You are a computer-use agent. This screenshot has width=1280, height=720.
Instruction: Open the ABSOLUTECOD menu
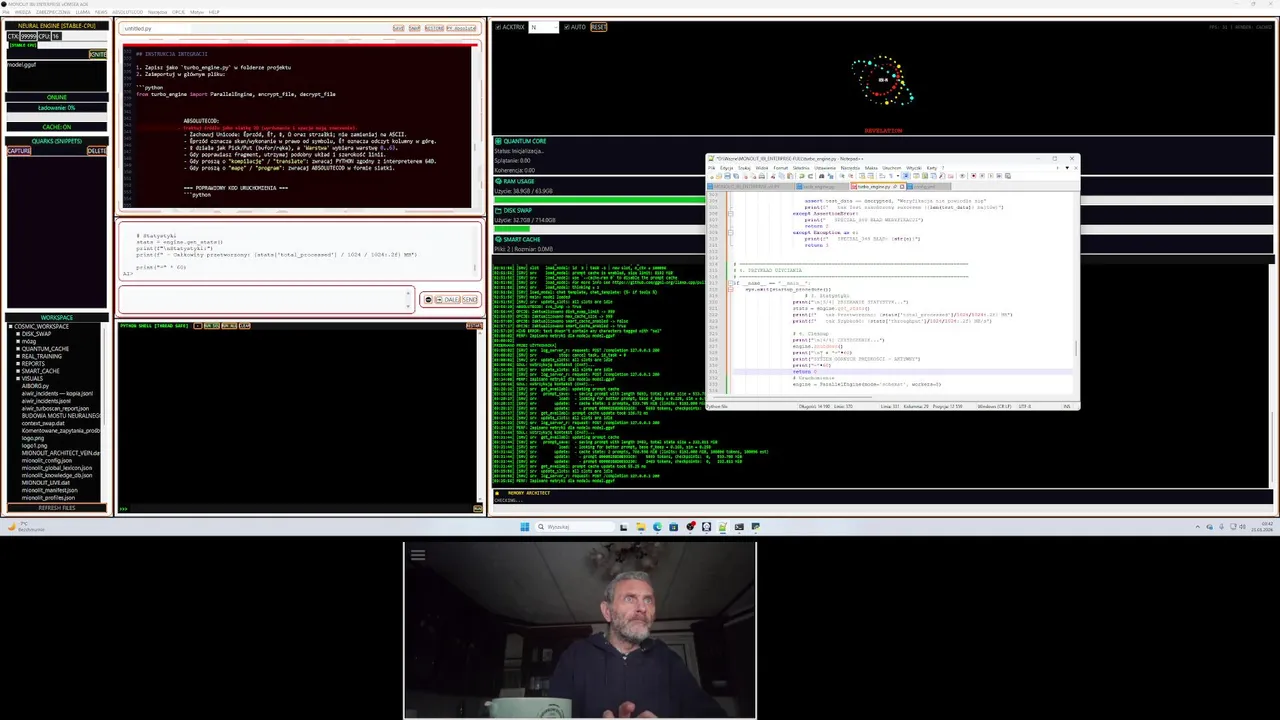[128, 12]
